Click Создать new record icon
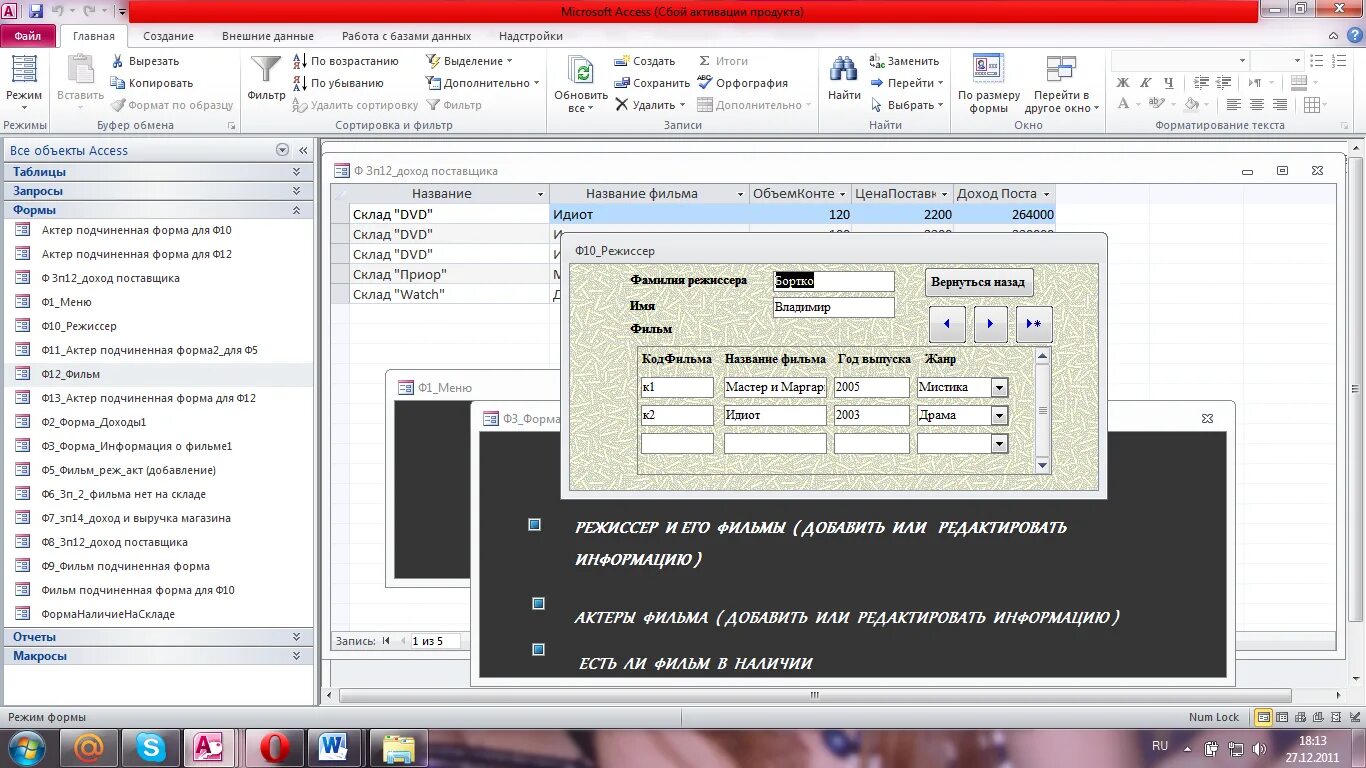This screenshot has width=1366, height=768. pos(622,61)
